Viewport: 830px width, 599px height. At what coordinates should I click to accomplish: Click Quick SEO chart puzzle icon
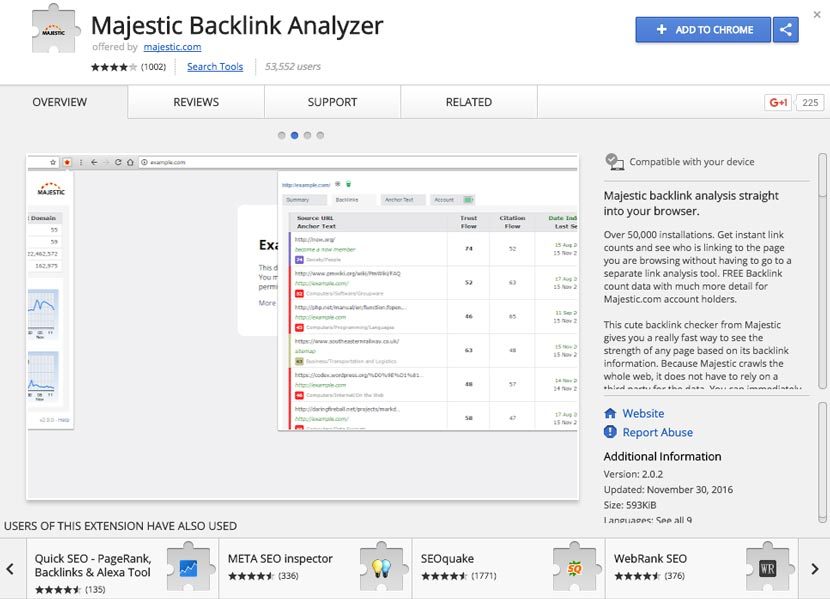(x=190, y=568)
